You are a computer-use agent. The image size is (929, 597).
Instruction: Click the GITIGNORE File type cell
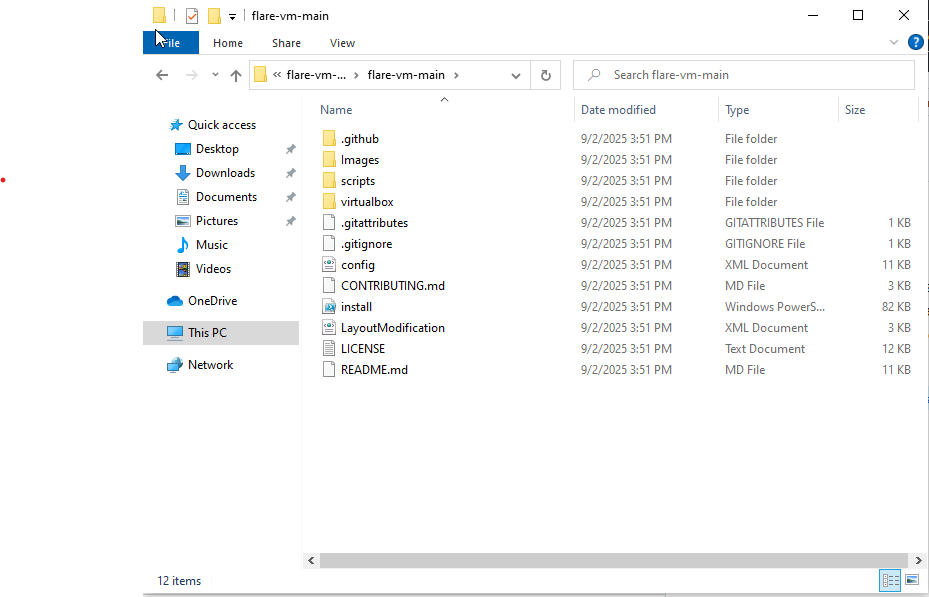[764, 244]
